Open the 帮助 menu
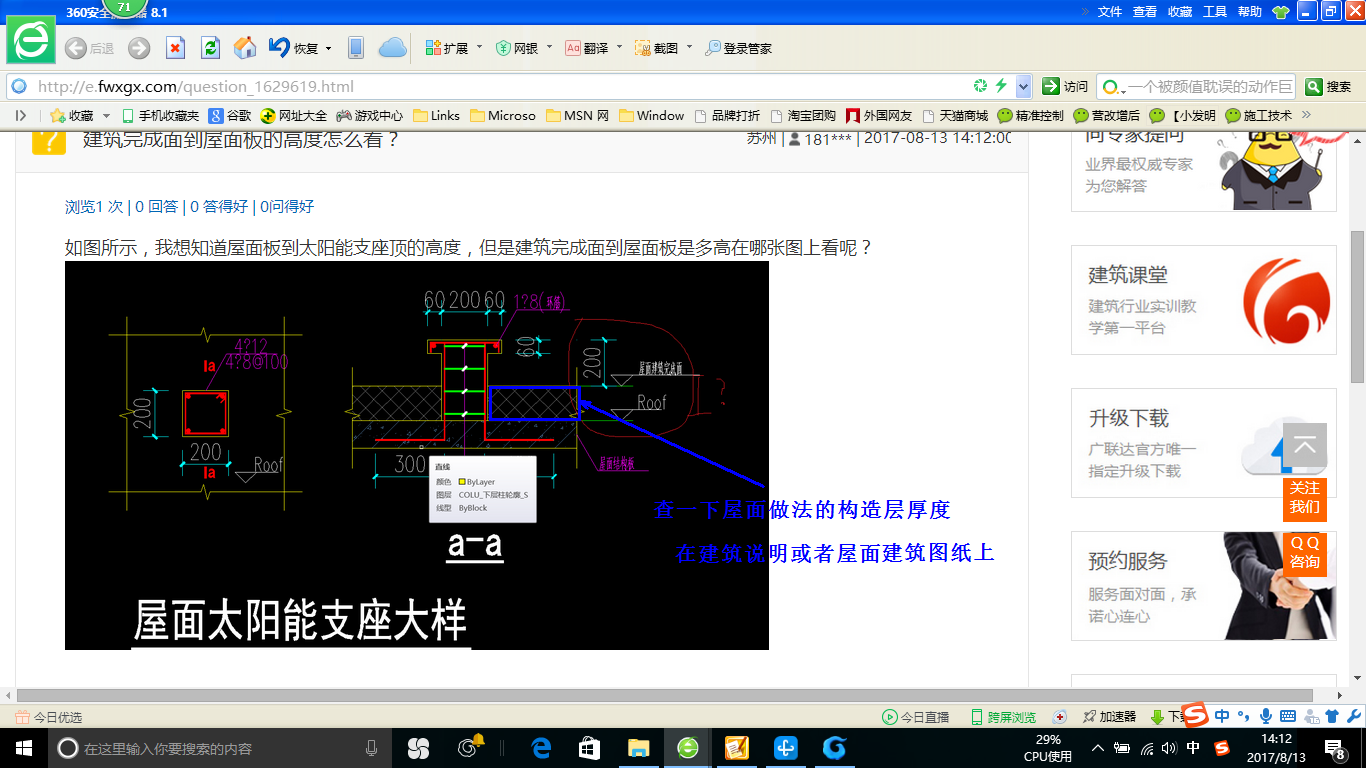 coord(1250,12)
